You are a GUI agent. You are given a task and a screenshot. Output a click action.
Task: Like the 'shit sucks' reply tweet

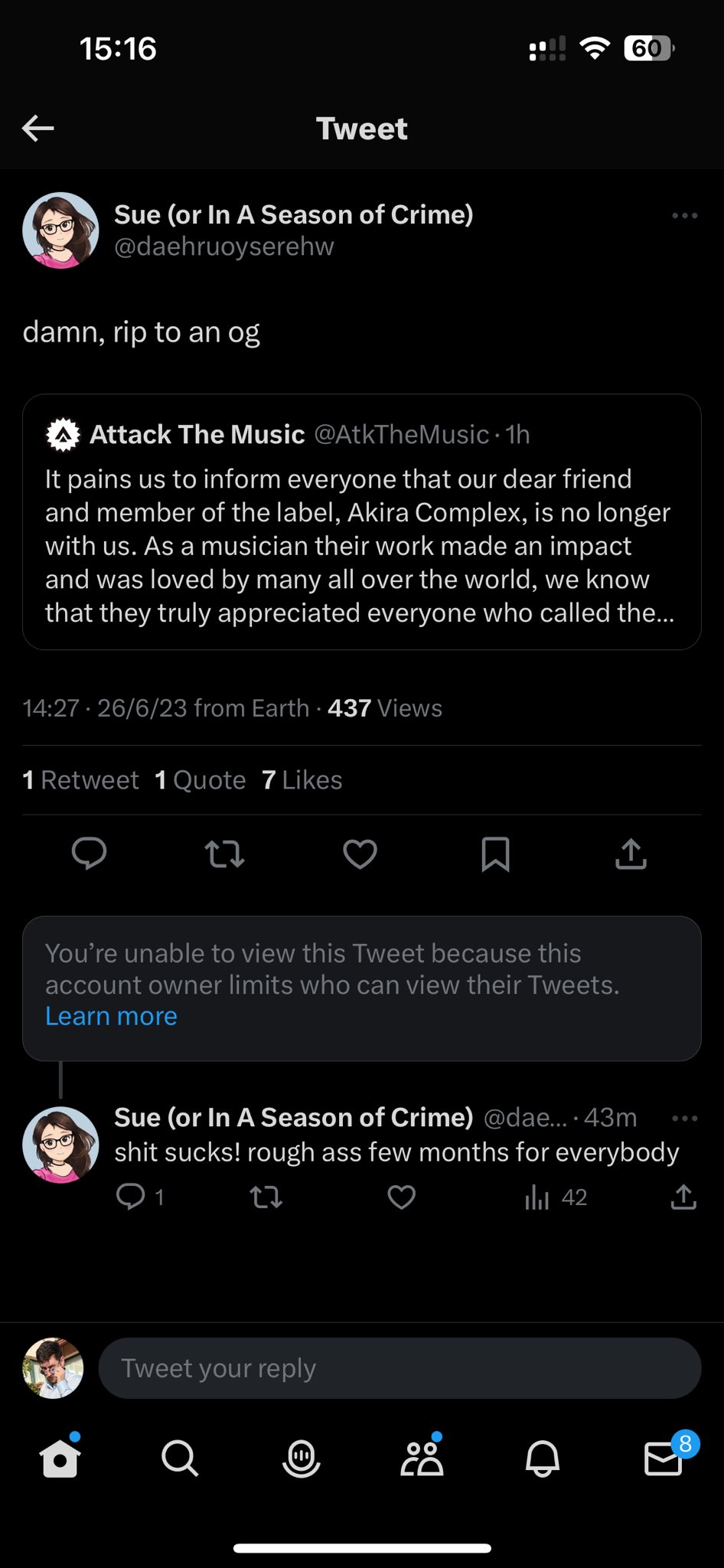click(x=401, y=1197)
